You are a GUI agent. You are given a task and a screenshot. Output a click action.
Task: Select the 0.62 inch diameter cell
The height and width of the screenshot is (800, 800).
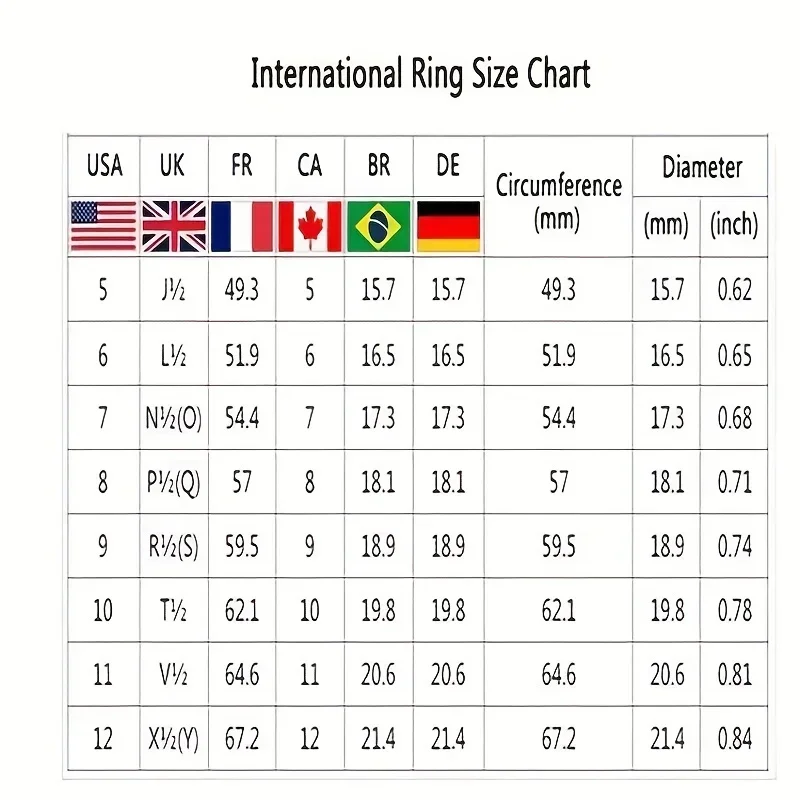point(734,290)
